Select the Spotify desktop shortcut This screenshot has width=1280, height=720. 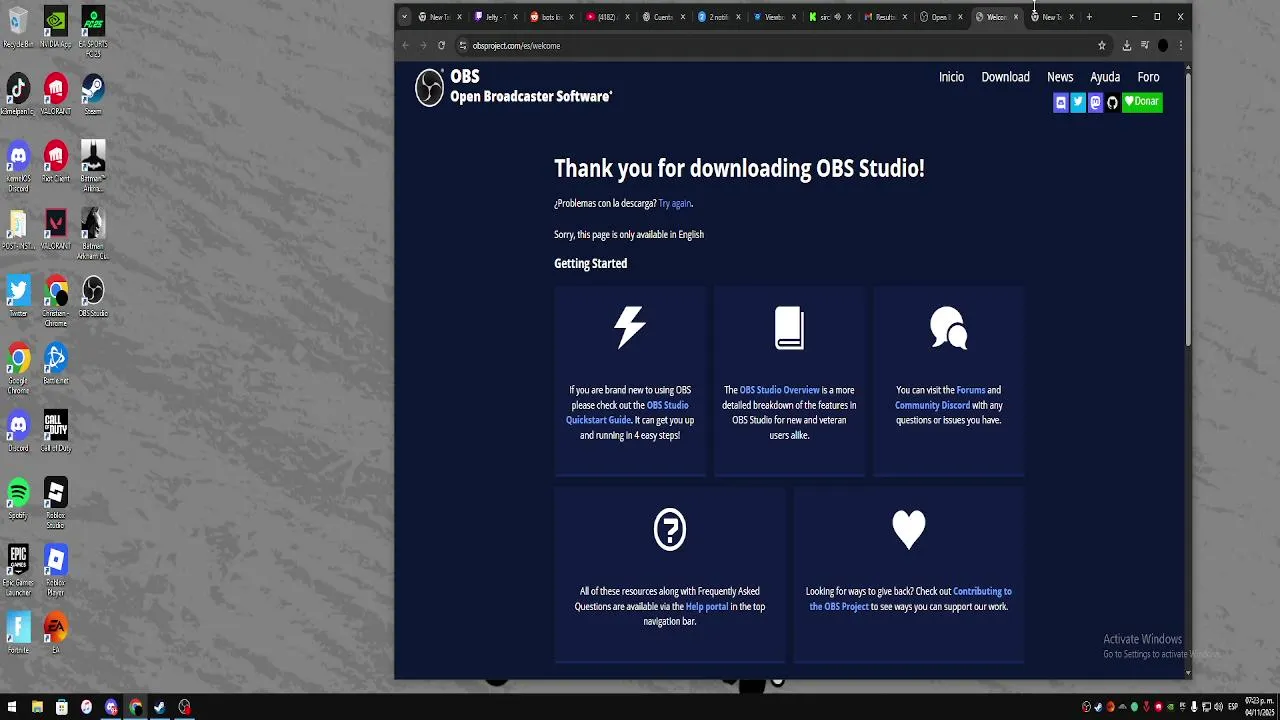[x=18, y=498]
